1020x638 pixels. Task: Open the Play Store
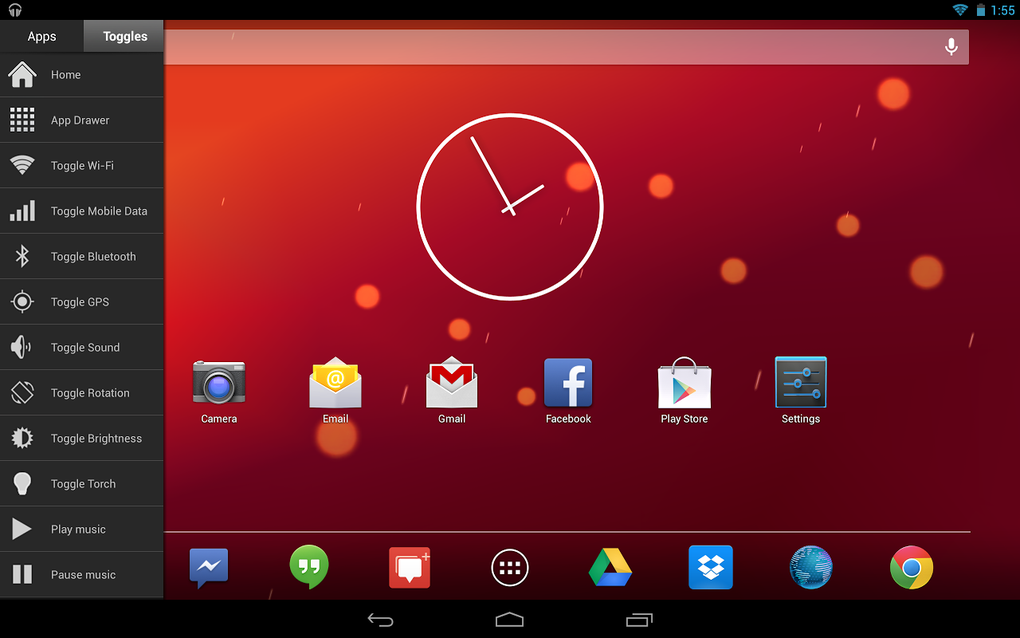684,383
